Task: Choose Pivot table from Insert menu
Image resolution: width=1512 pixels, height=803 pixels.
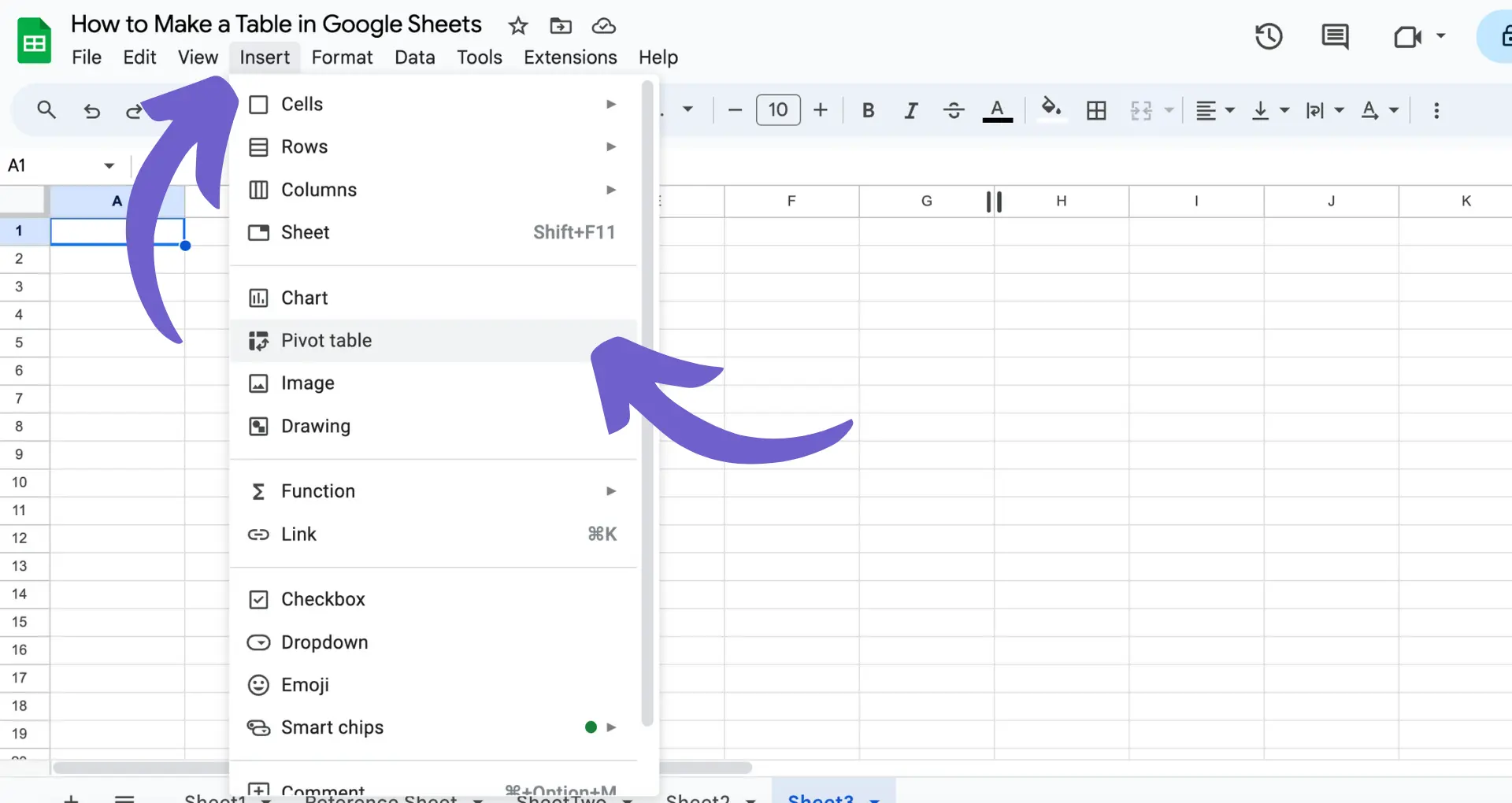Action: click(433, 341)
